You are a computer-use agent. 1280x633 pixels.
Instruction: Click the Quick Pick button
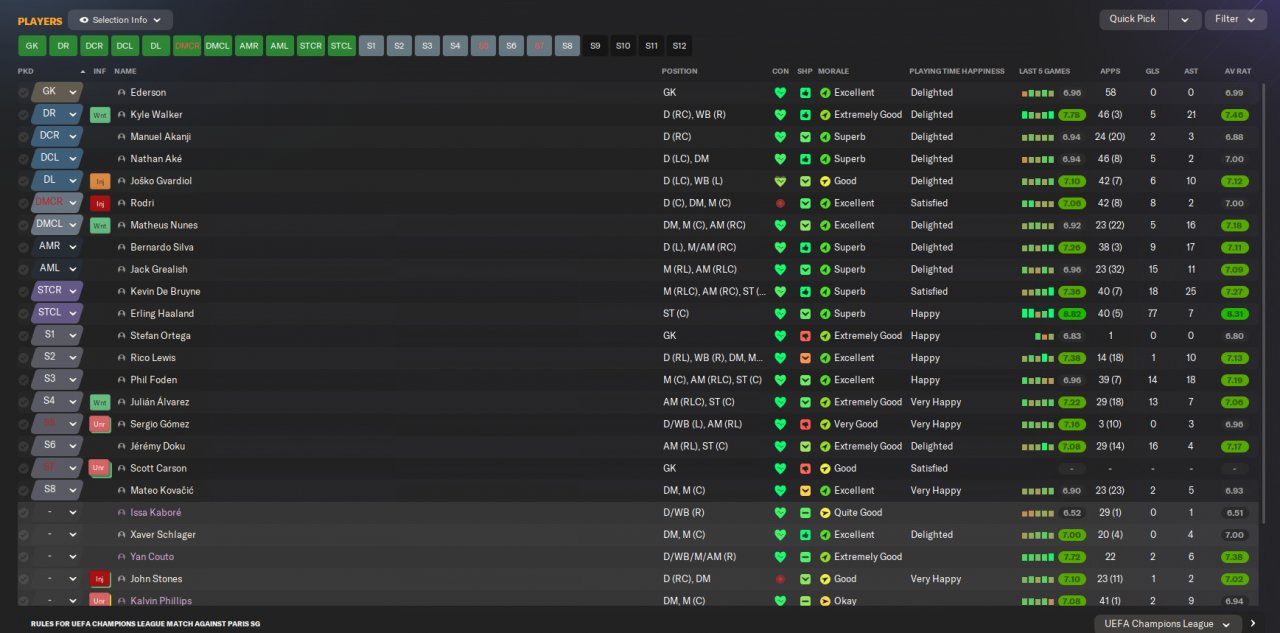1133,19
